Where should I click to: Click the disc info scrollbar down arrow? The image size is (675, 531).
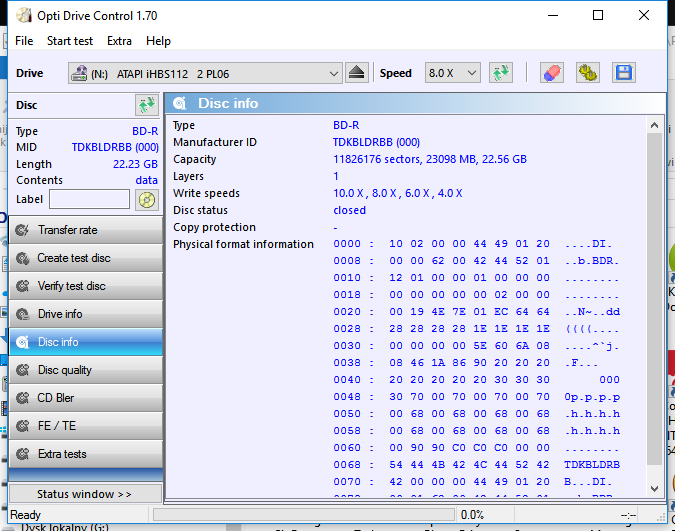(654, 488)
